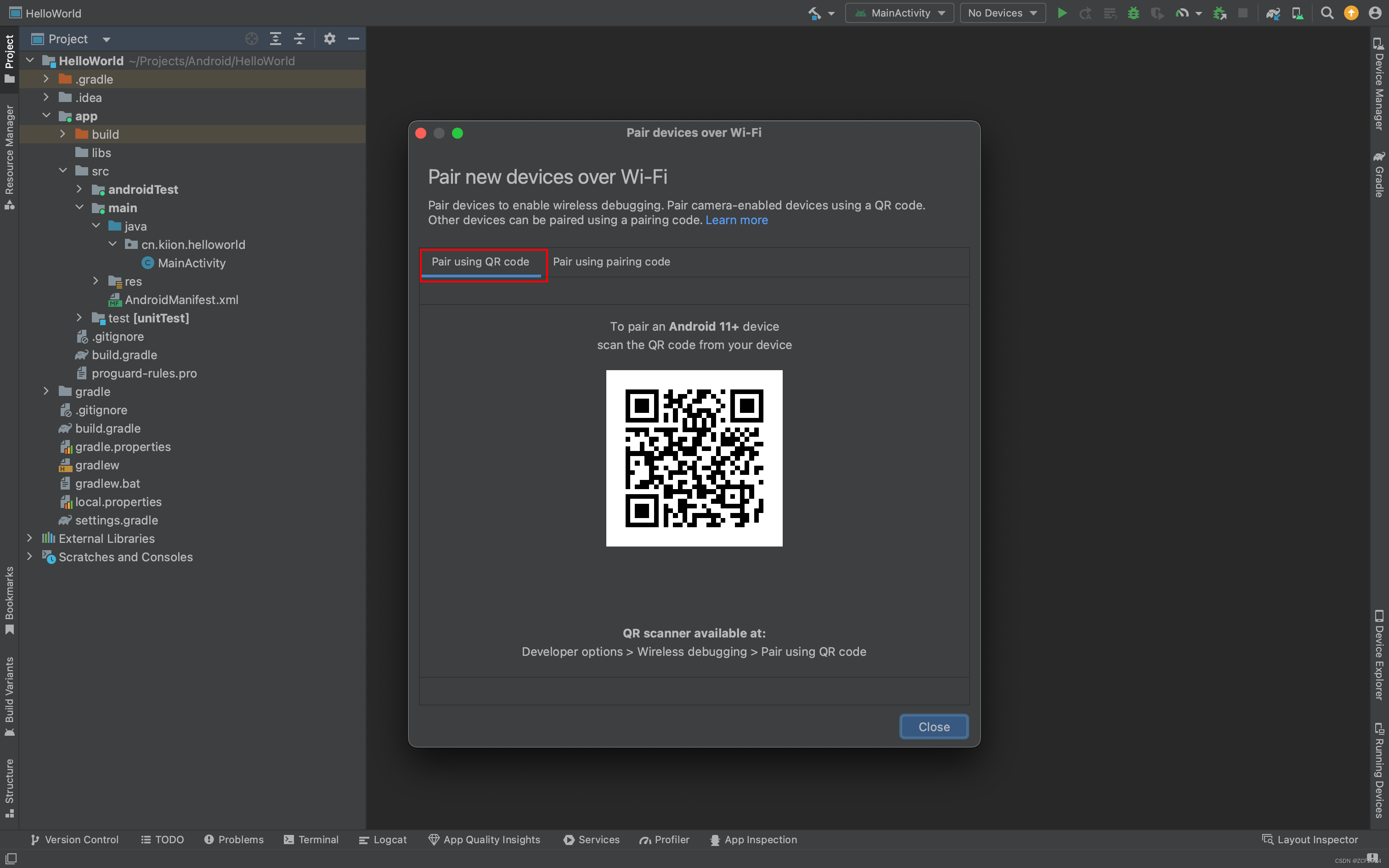1389x868 pixels.
Task: Click the QR code image
Action: 694,458
